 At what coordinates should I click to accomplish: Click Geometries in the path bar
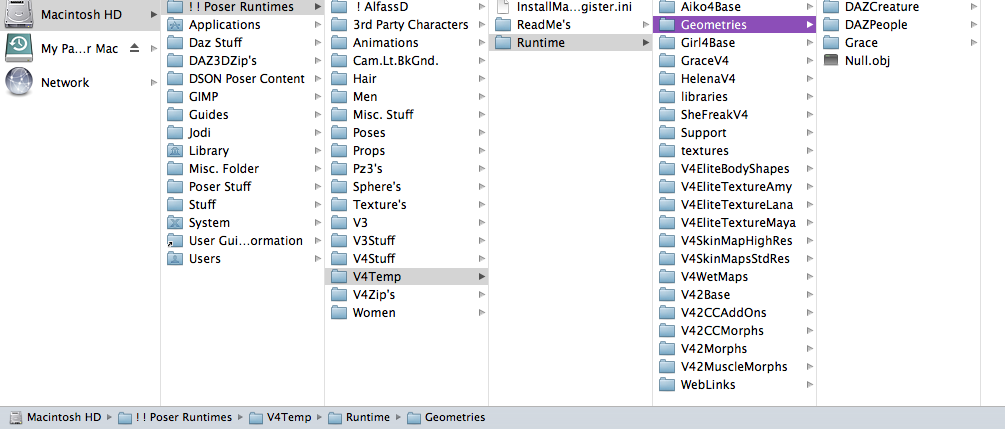click(x=447, y=417)
